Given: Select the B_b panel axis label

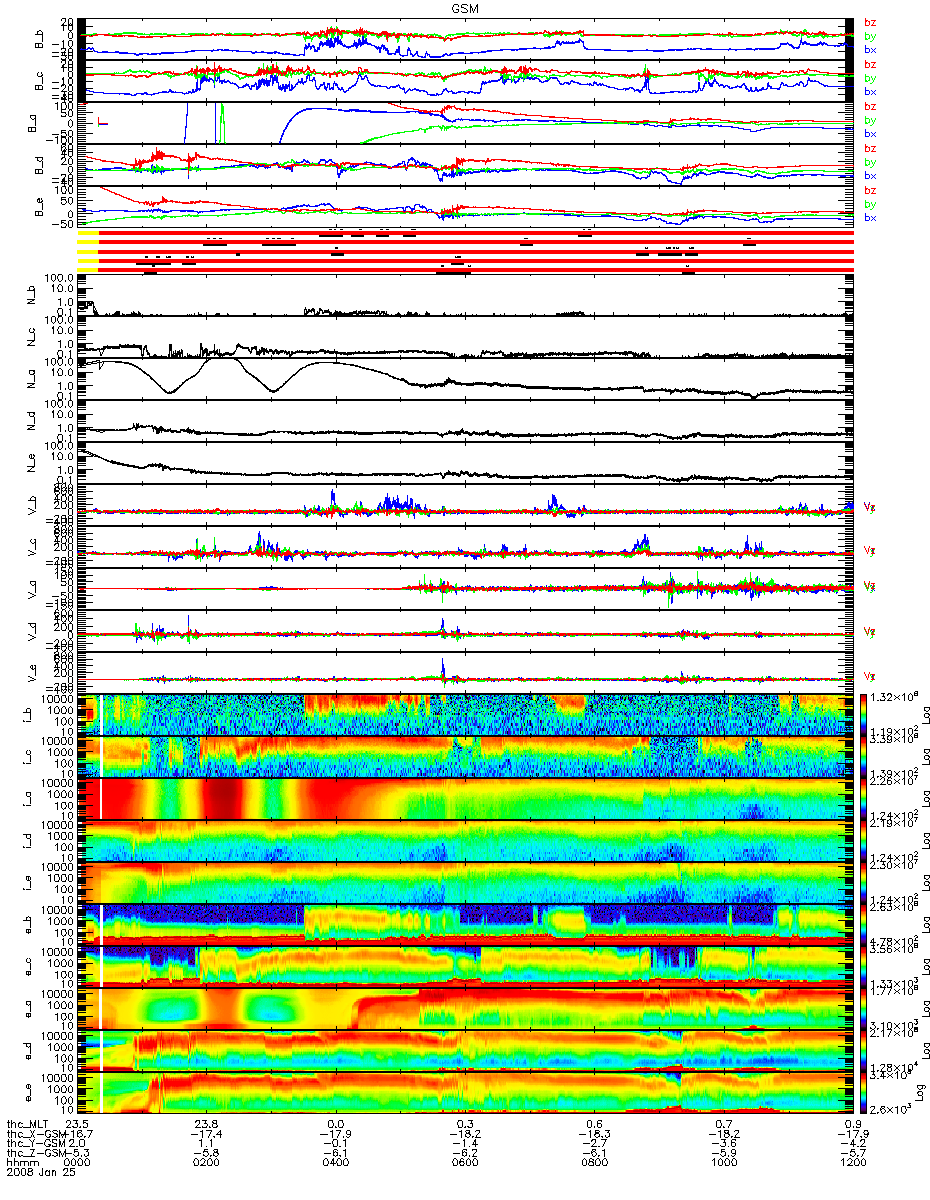Looking at the screenshot, I should (x=40, y=39).
